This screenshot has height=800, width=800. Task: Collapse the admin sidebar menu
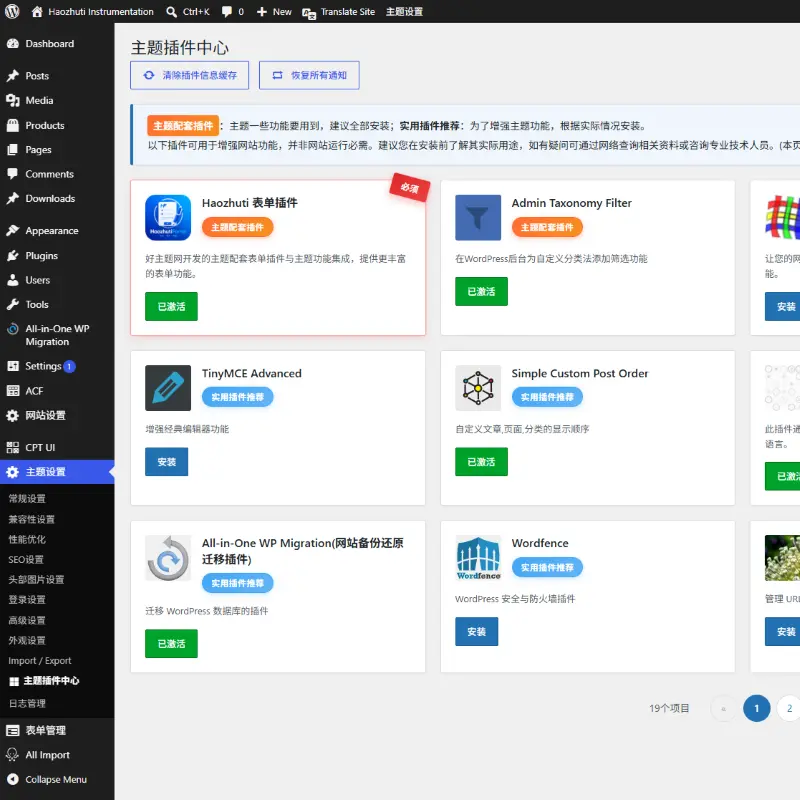46,779
